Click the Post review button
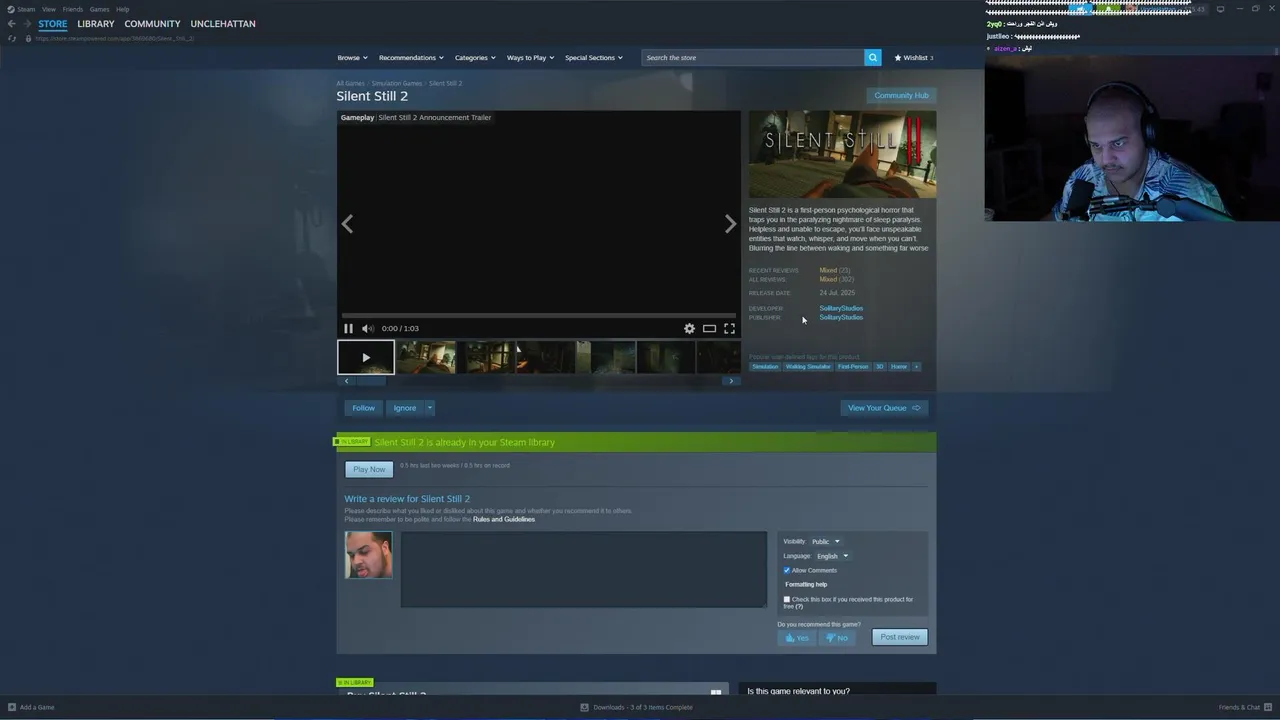The width and height of the screenshot is (1280, 720). (x=900, y=637)
